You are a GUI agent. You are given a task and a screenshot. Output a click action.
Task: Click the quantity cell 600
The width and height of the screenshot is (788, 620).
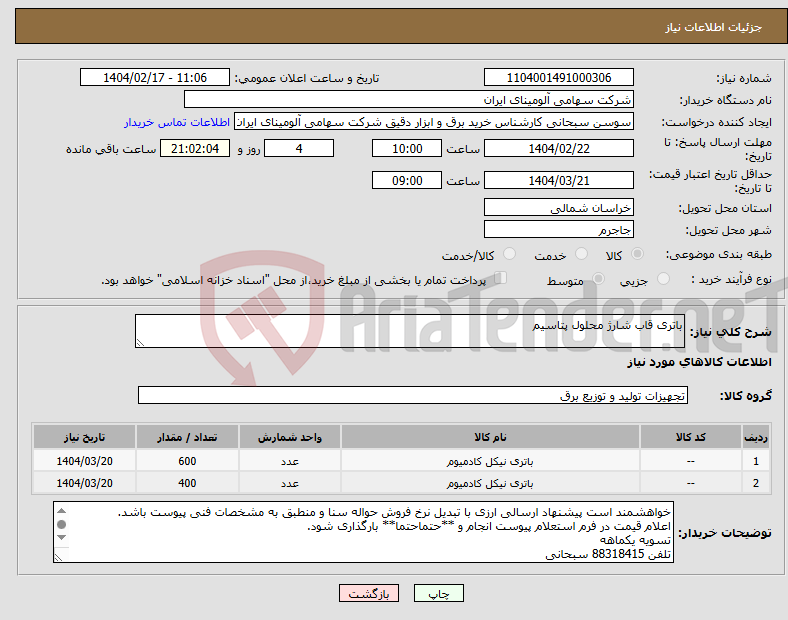click(187, 461)
